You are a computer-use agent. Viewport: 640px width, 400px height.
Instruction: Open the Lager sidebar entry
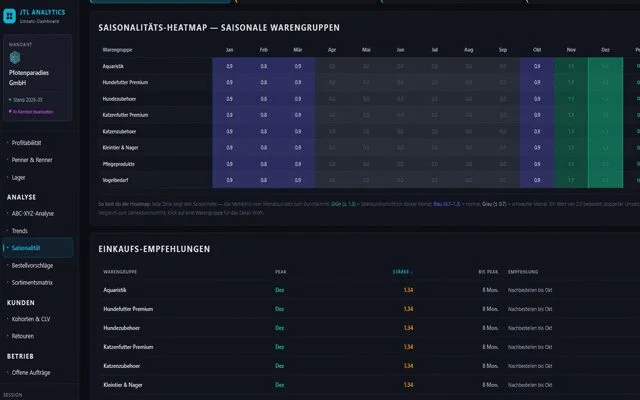click(x=18, y=178)
